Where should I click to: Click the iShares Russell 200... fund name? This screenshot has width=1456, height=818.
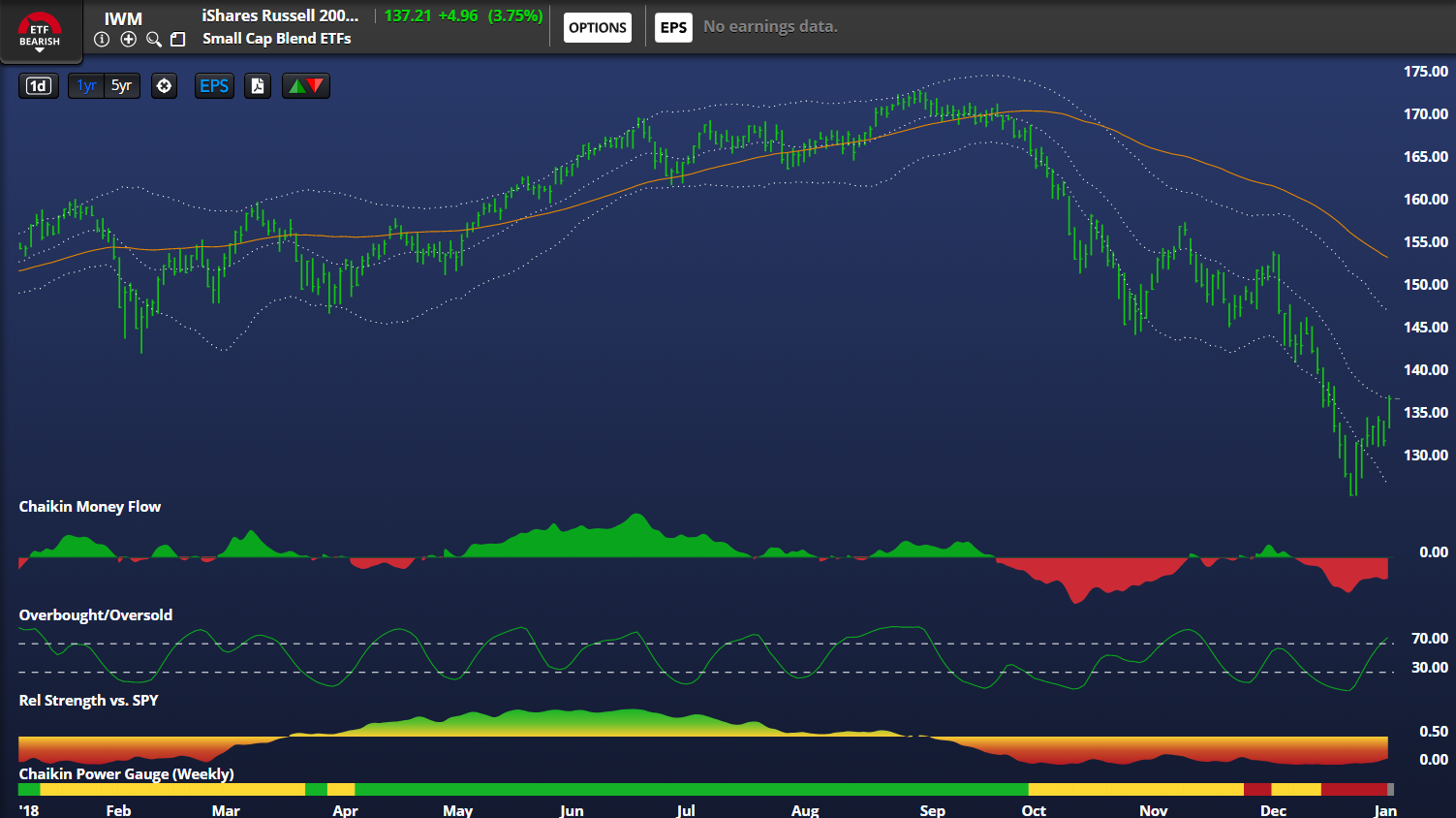(x=280, y=16)
